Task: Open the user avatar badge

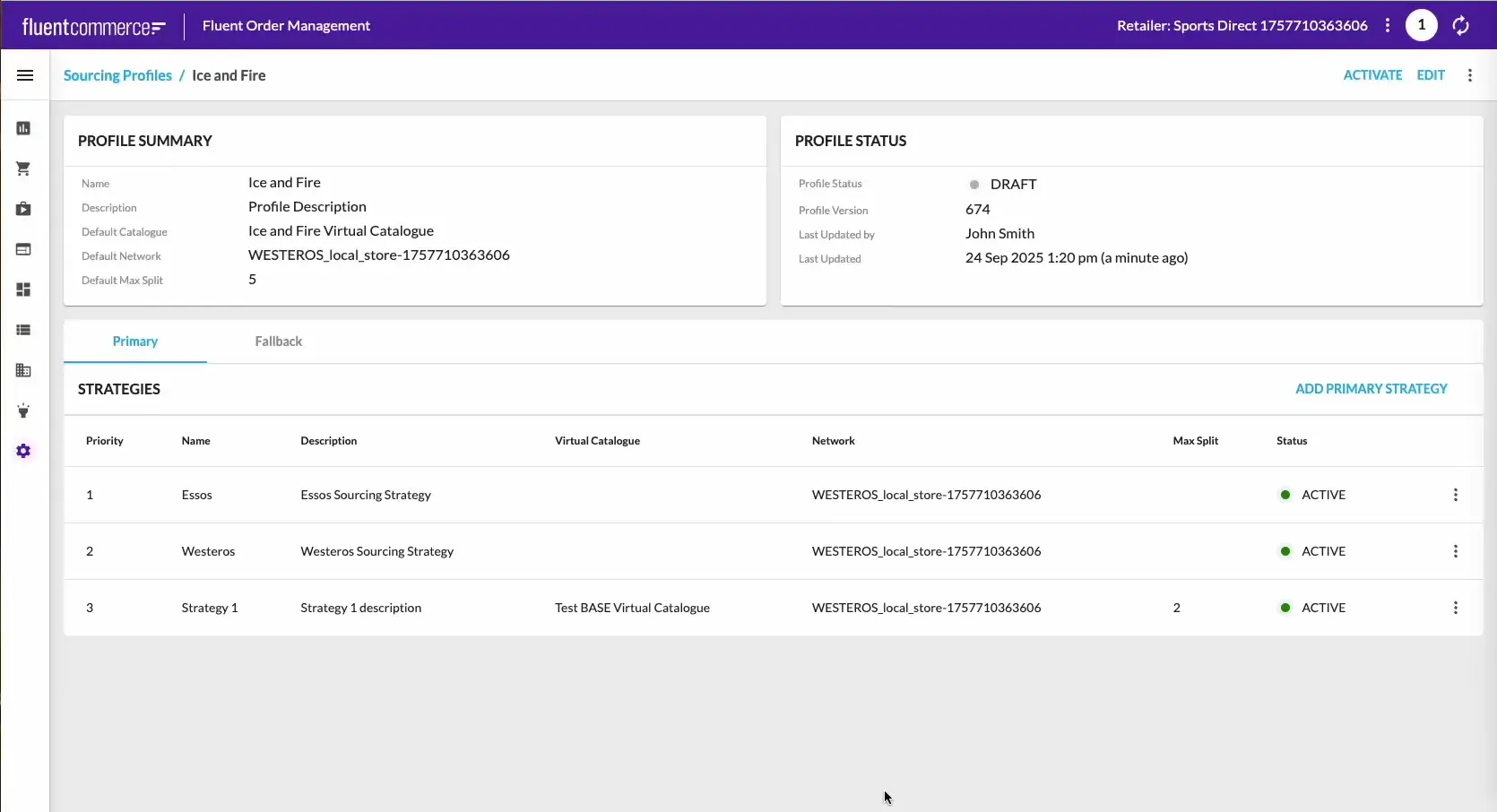Action: click(1421, 25)
